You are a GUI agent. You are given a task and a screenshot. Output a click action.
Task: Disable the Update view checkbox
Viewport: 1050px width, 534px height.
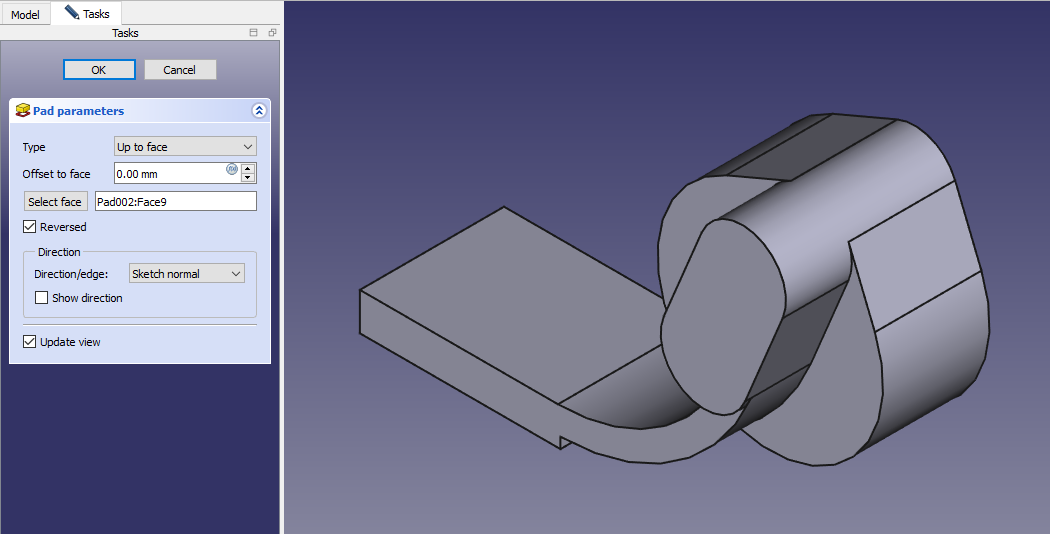29,342
